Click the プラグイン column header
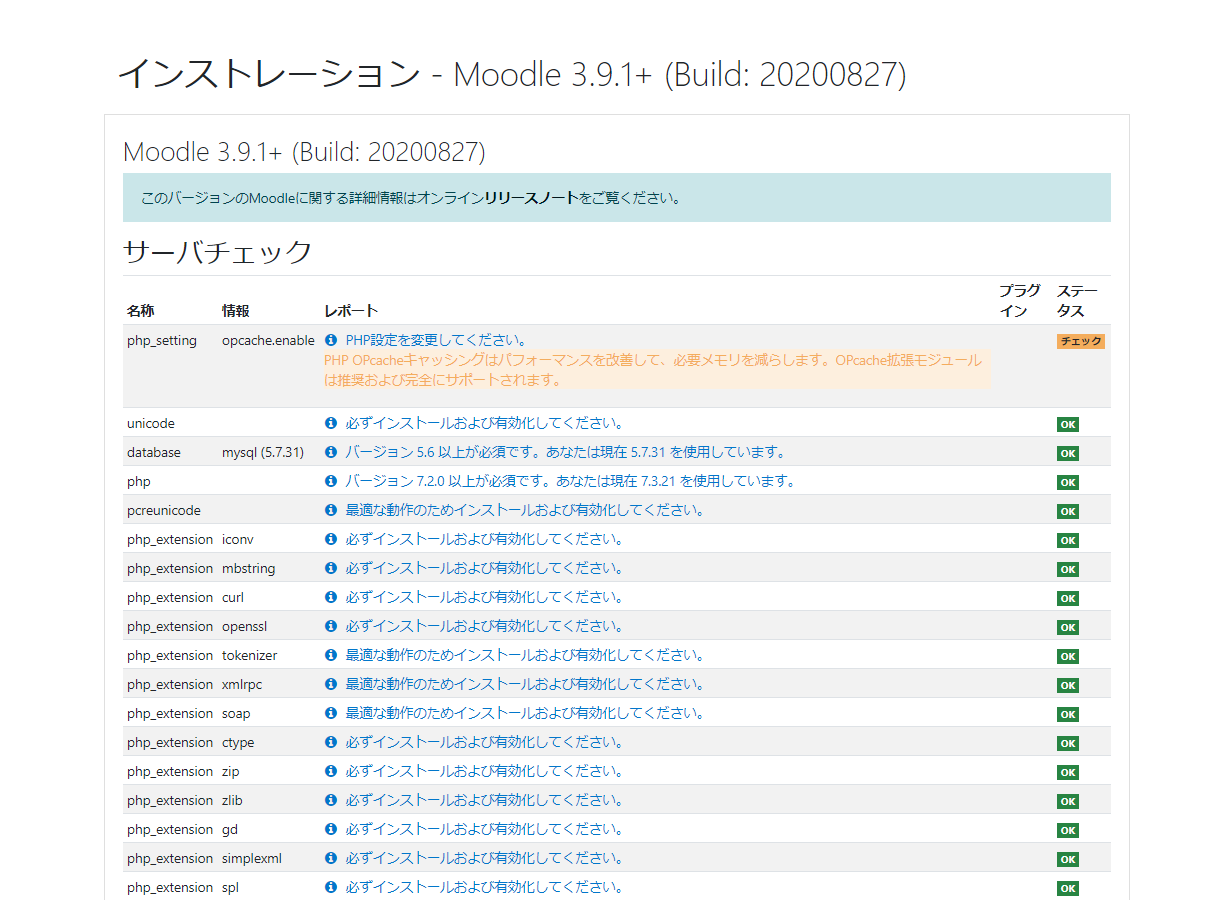1215x900 pixels. pyautogui.click(x=1020, y=300)
